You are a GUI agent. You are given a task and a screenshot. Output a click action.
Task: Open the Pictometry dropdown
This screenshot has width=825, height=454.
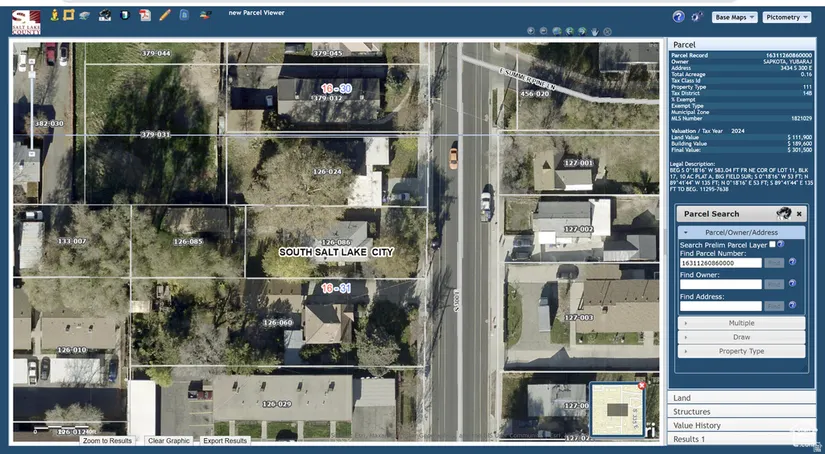pyautogui.click(x=786, y=17)
